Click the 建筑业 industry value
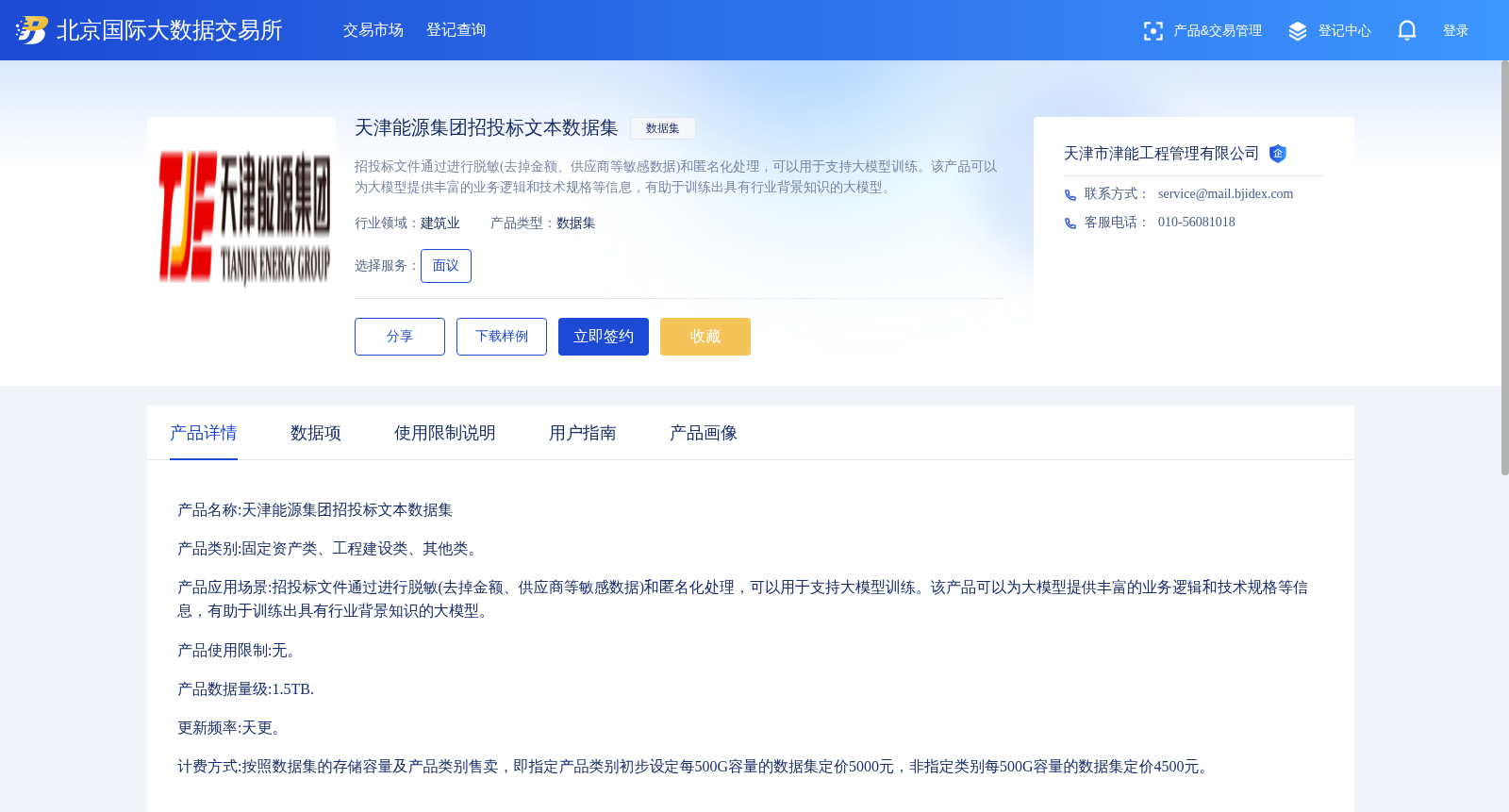The height and width of the screenshot is (812, 1509). point(440,224)
